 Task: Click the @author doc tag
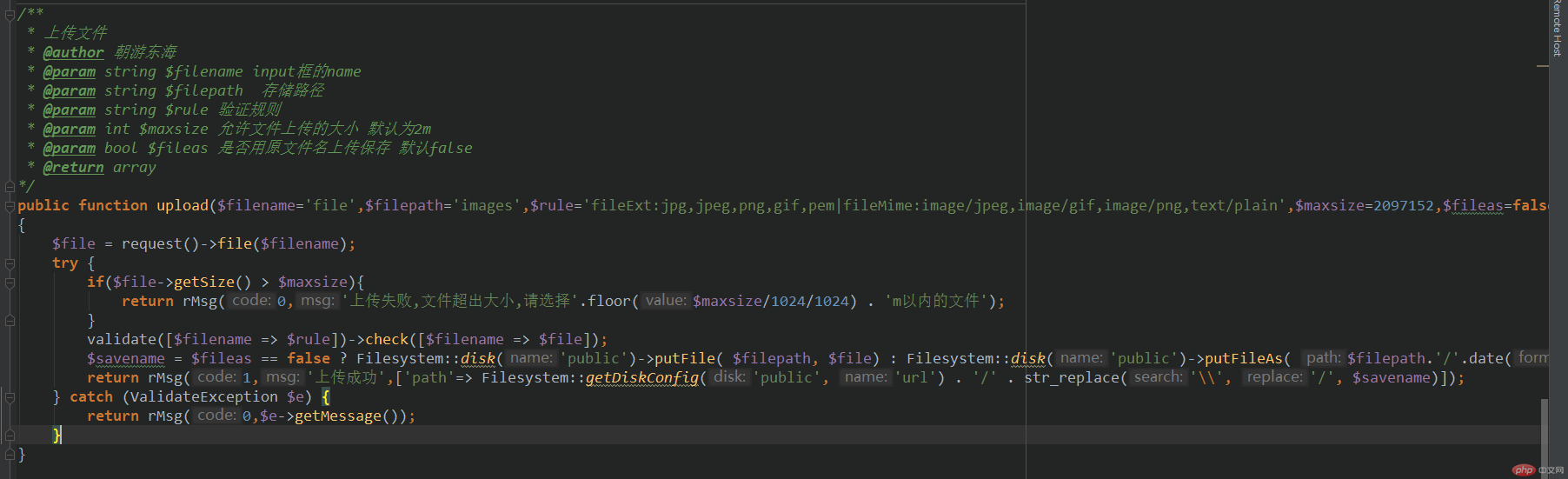pyautogui.click(x=73, y=52)
